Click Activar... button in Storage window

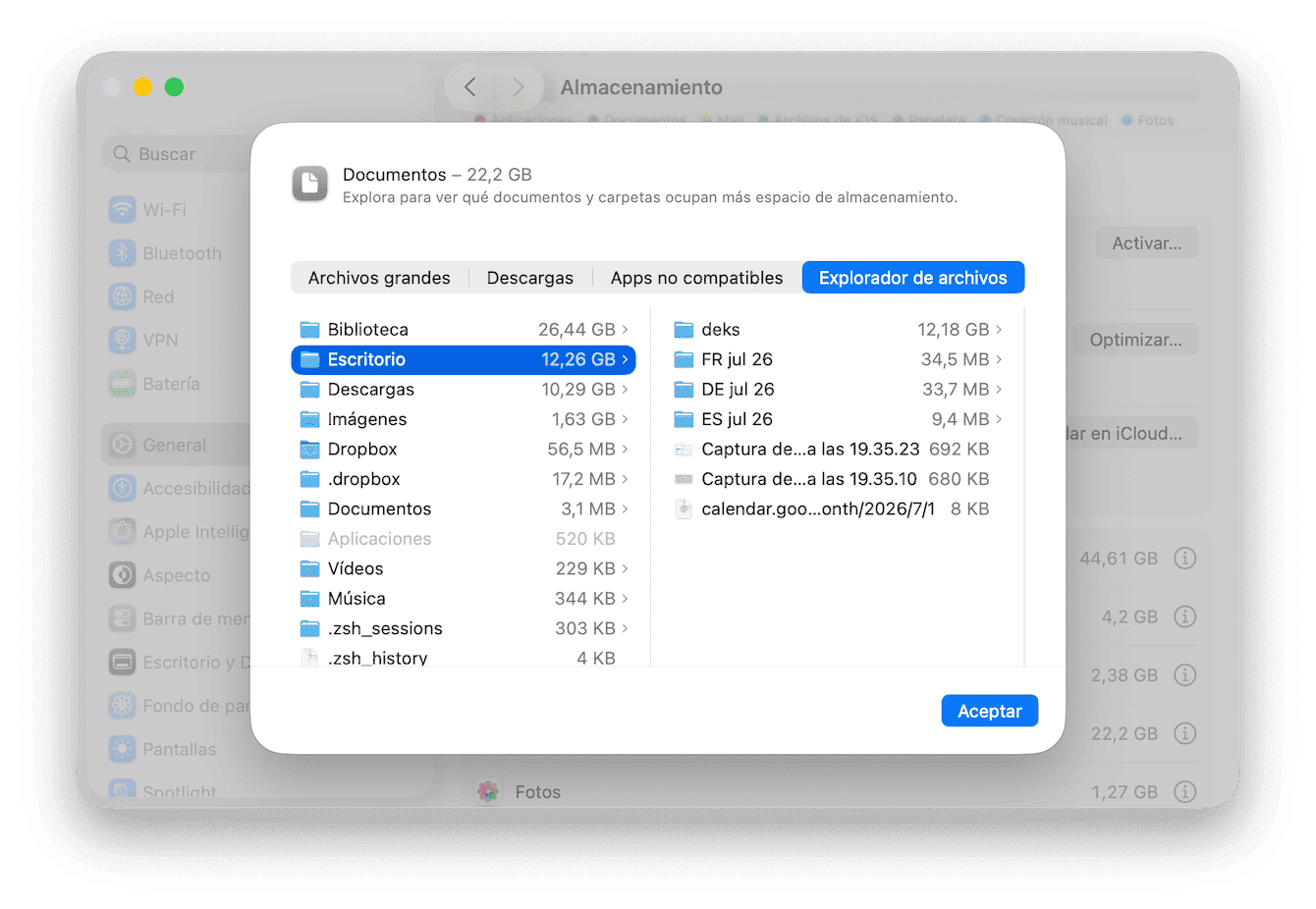[x=1147, y=243]
